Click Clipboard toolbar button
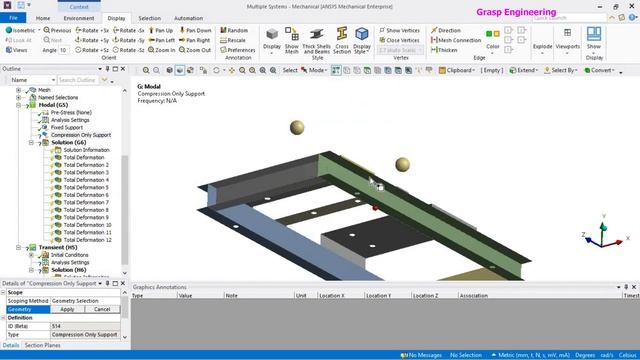The width and height of the screenshot is (640, 360). pos(457,70)
